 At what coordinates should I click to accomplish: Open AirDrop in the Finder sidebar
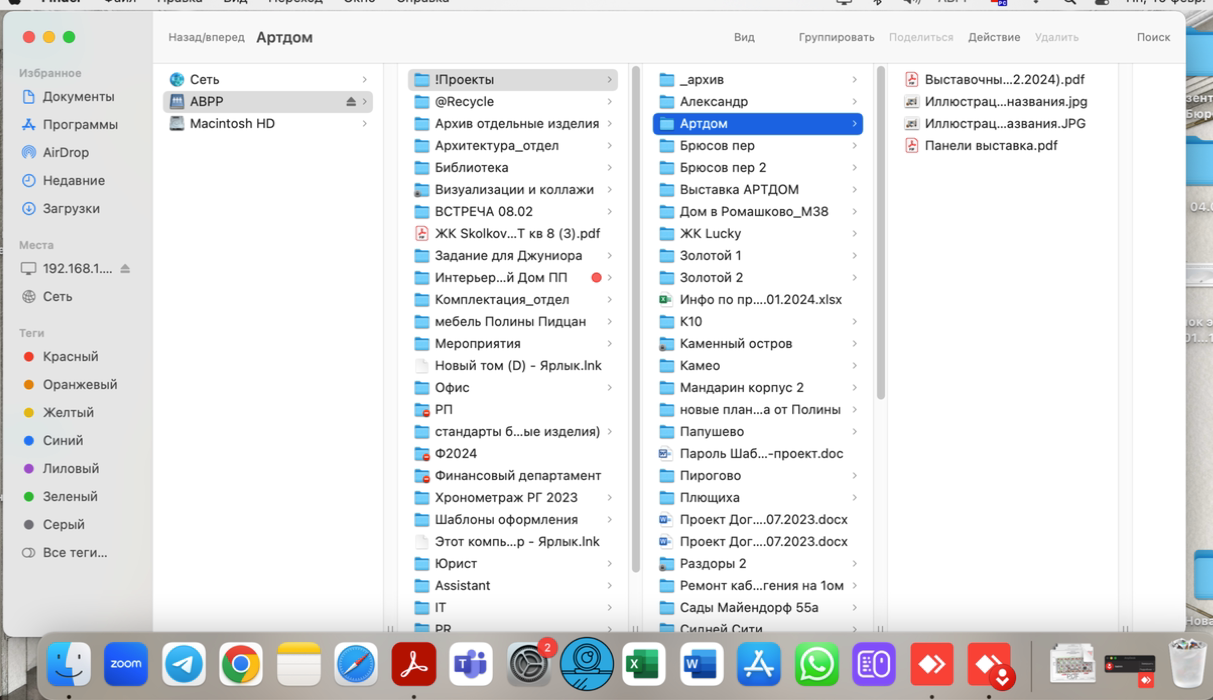[65, 153]
